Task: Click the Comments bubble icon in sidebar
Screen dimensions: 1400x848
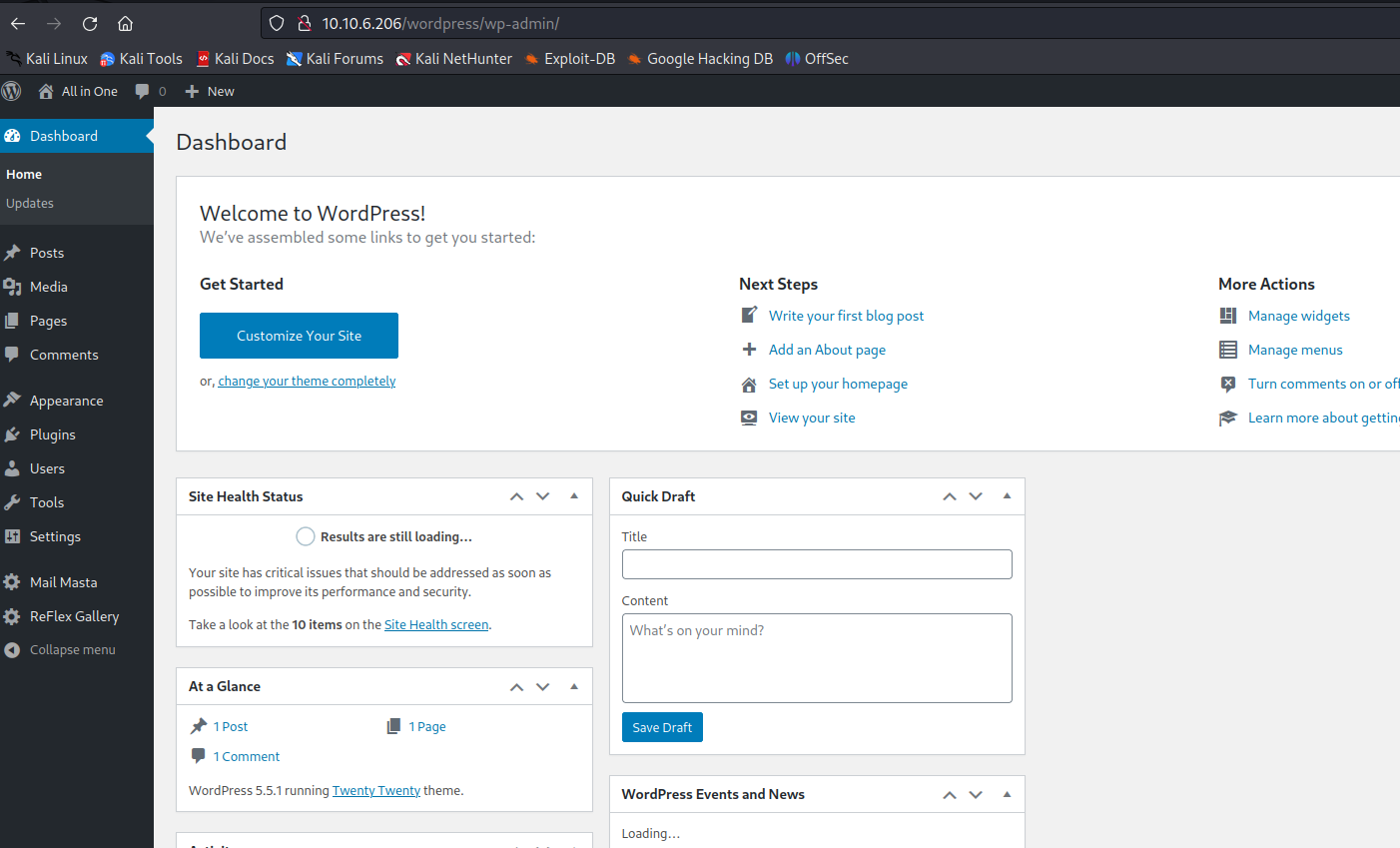Action: (12, 355)
